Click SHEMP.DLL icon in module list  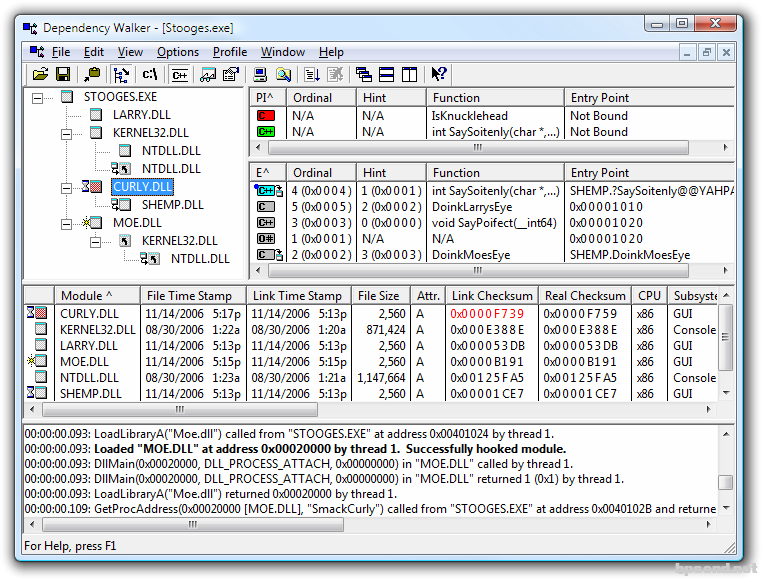coord(37,392)
